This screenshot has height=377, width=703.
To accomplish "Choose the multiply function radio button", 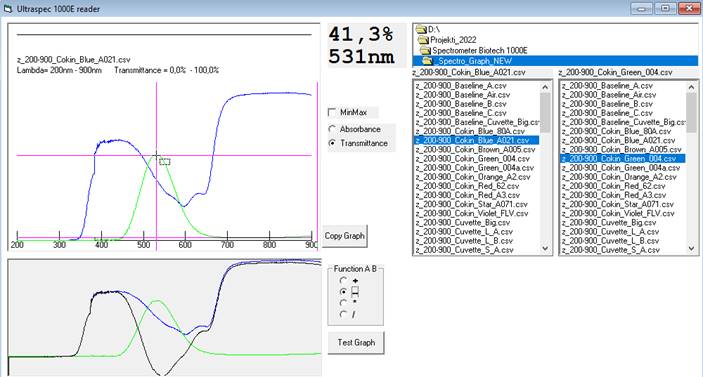I will 343,303.
